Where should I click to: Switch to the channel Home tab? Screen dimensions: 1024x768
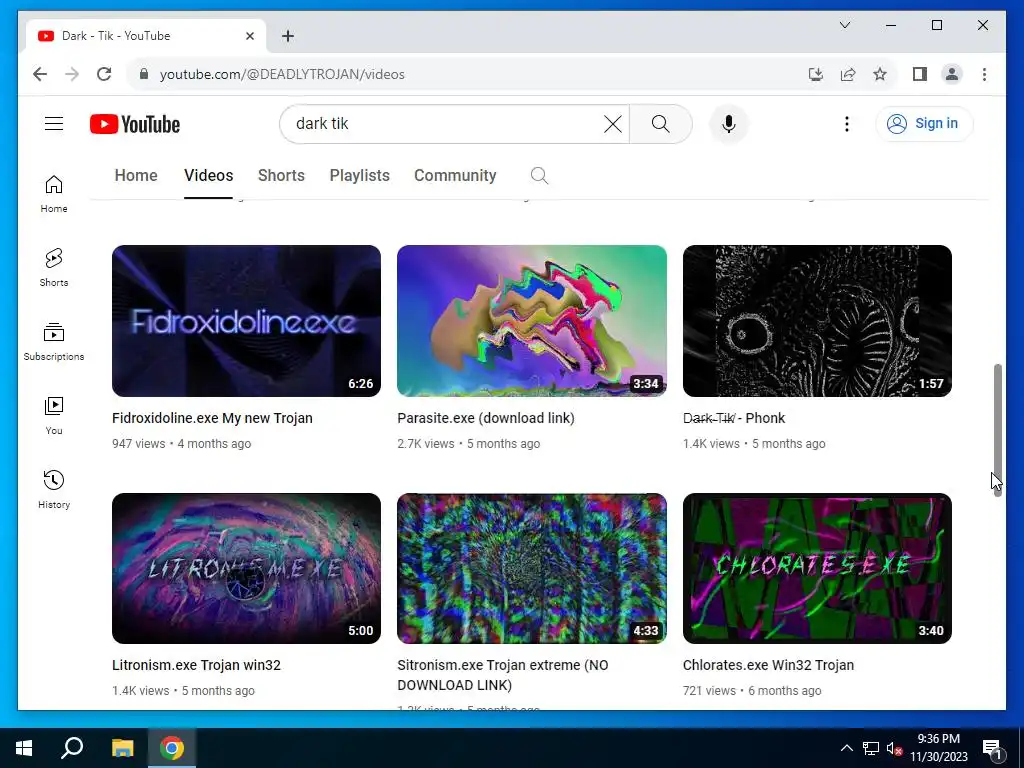[136, 175]
